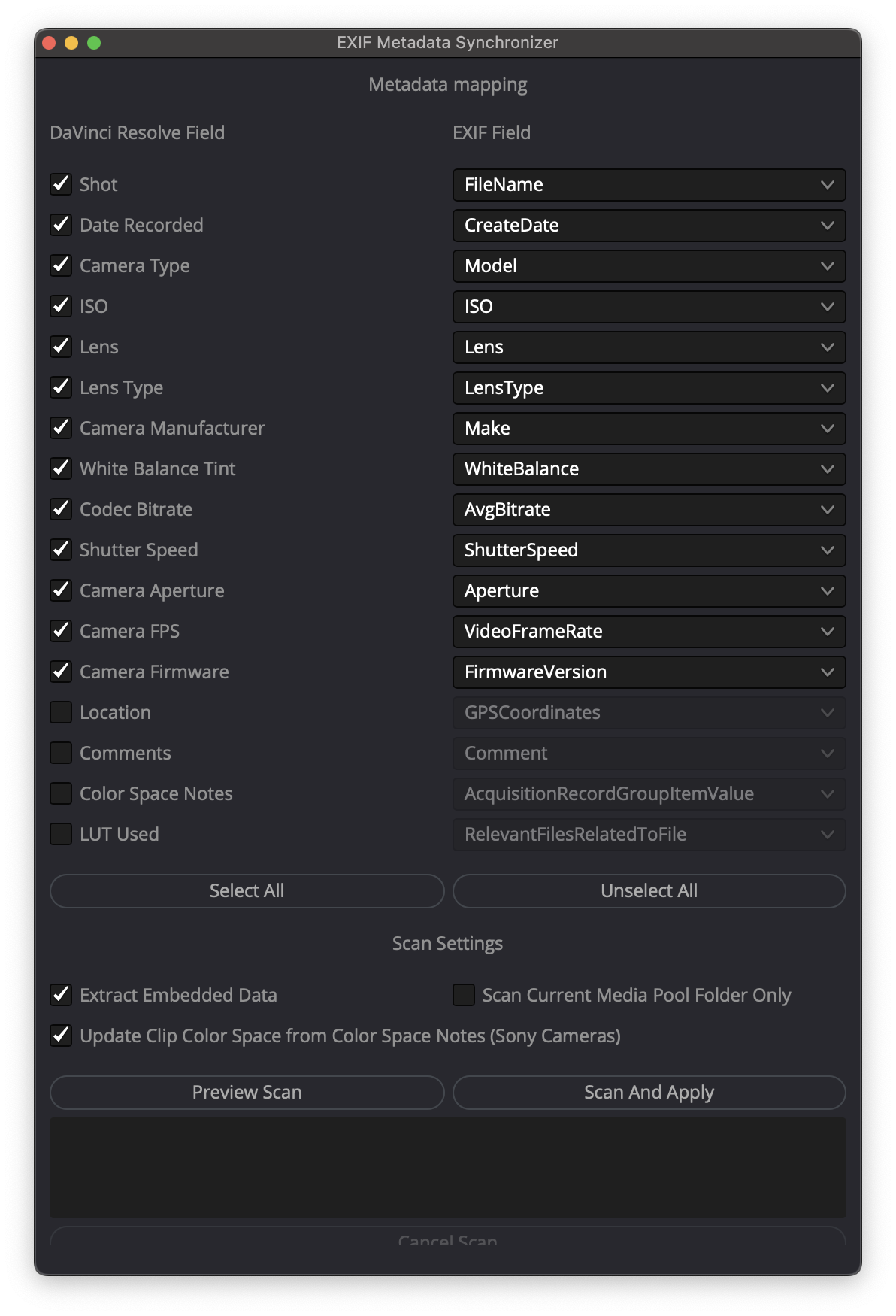Open the ISO EXIF field dropdown
Image resolution: width=896 pixels, height=1316 pixels.
[649, 307]
